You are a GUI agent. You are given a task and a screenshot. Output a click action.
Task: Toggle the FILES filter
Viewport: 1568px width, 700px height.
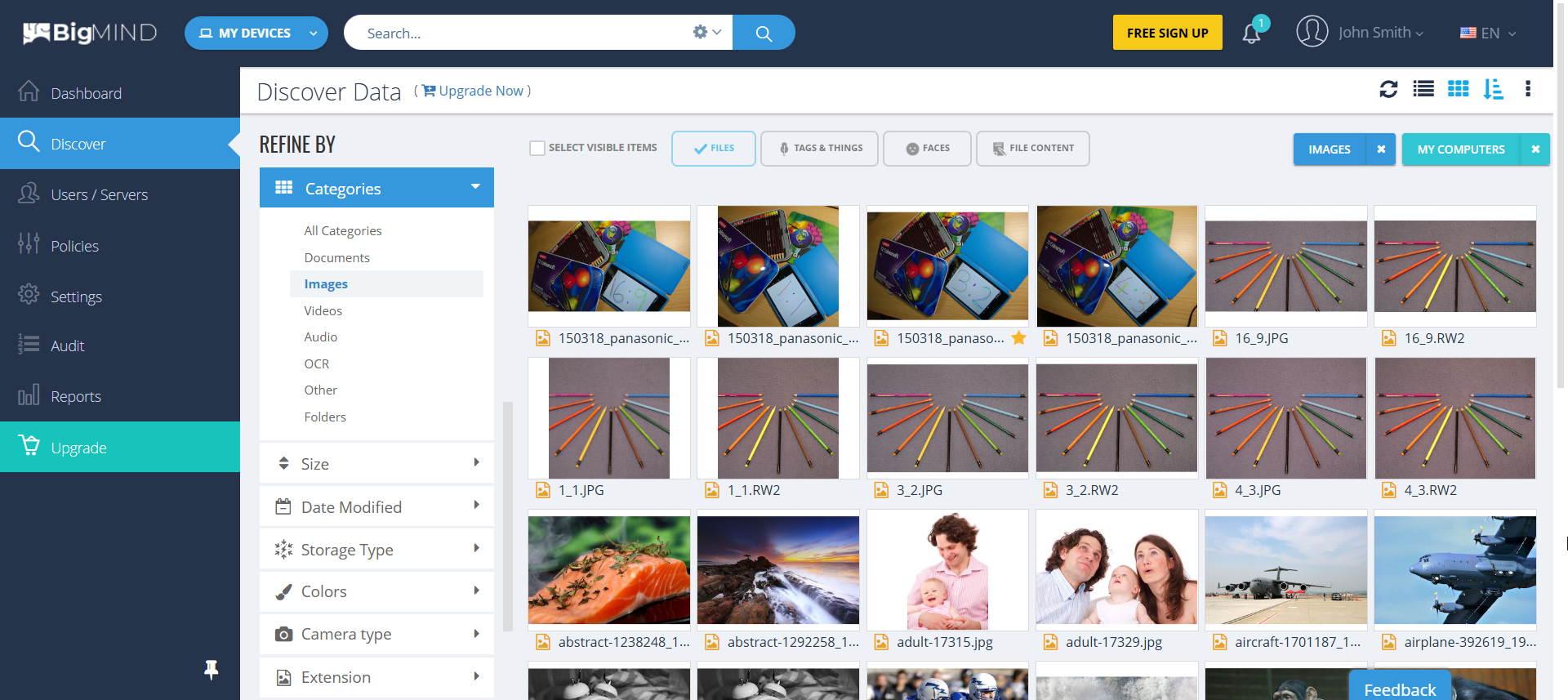point(714,149)
